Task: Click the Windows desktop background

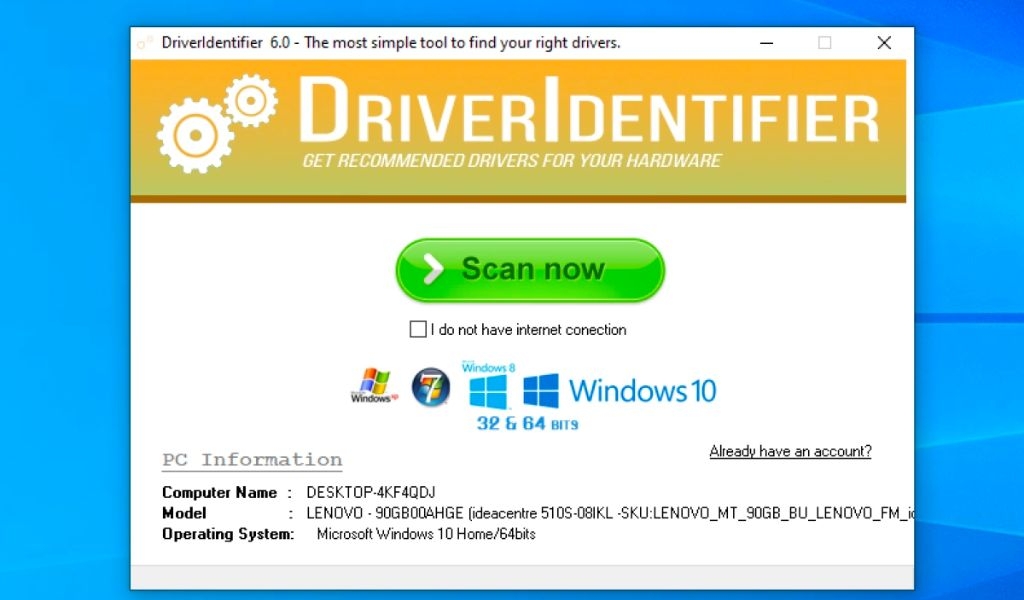Action: (x=60, y=300)
